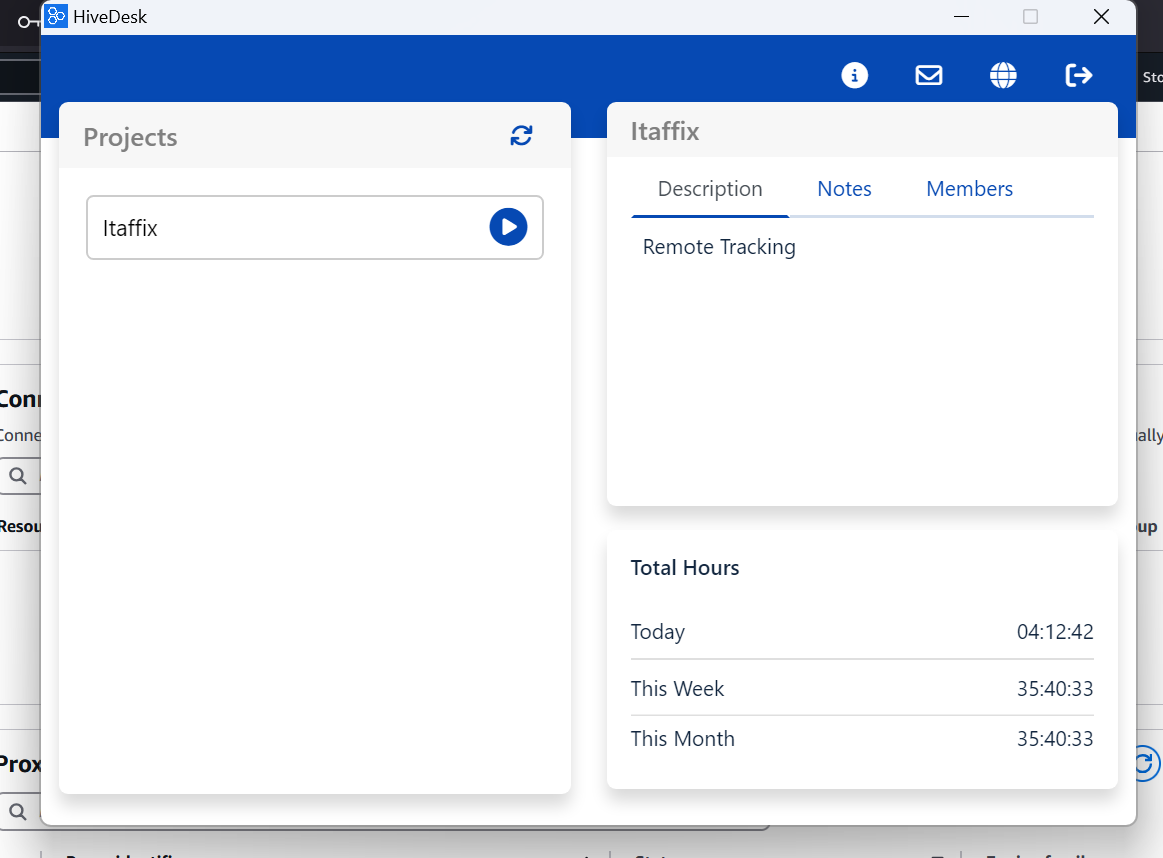This screenshot has height=858, width=1163.
Task: Click the refresh circle icon in background window
Action: pos(1148,763)
